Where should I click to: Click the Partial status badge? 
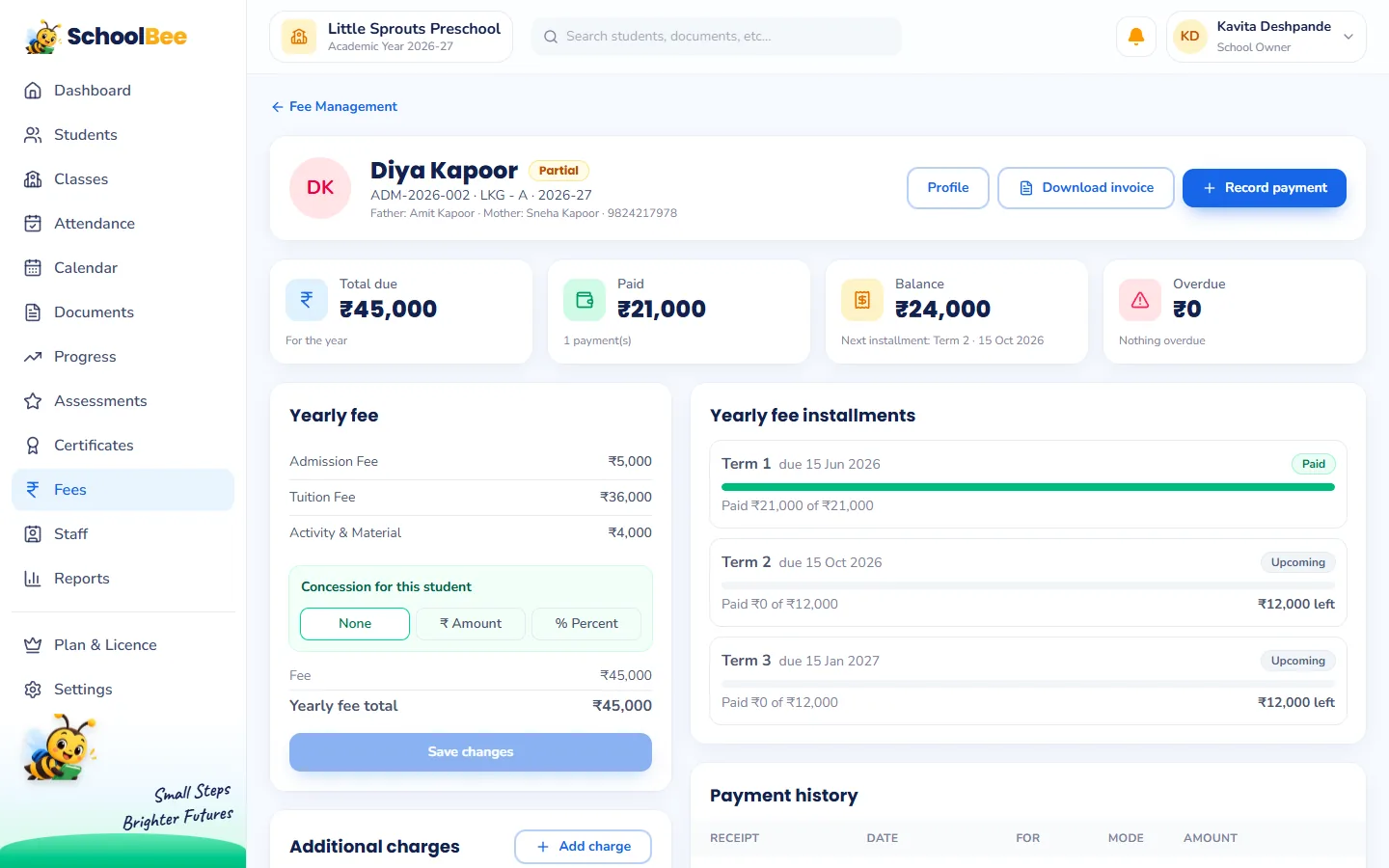558,171
